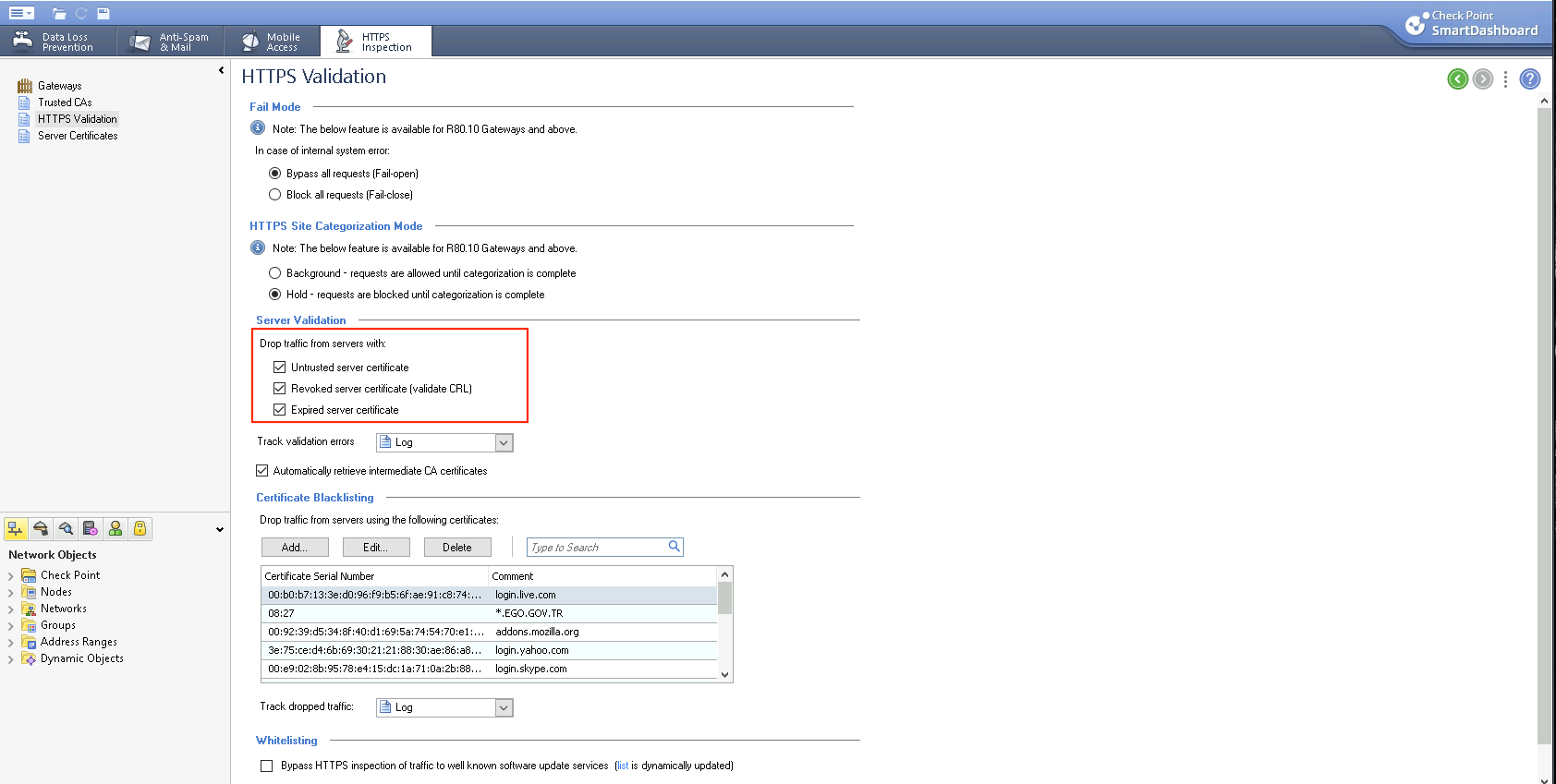Expand the Address Ranges tree node

(x=11, y=643)
